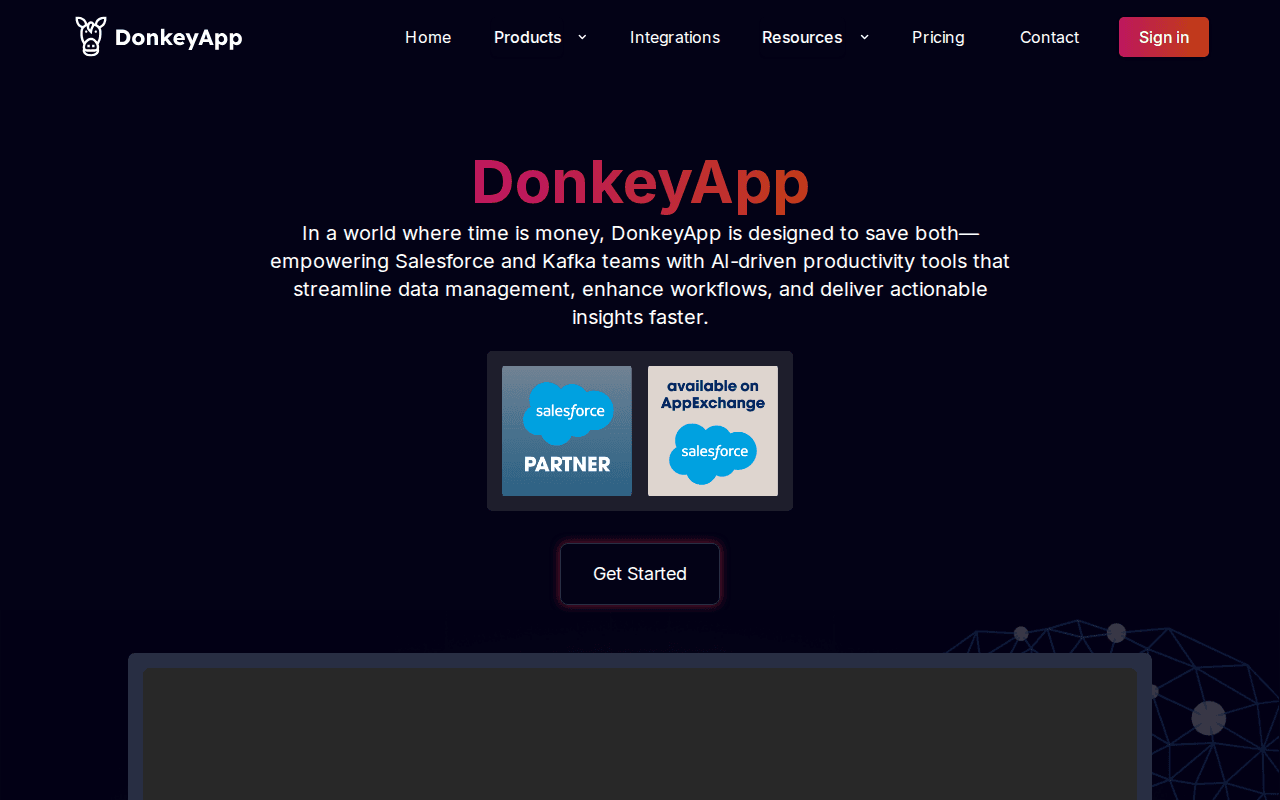This screenshot has height=800, width=1280.
Task: Click the Sign in button
Action: point(1164,37)
